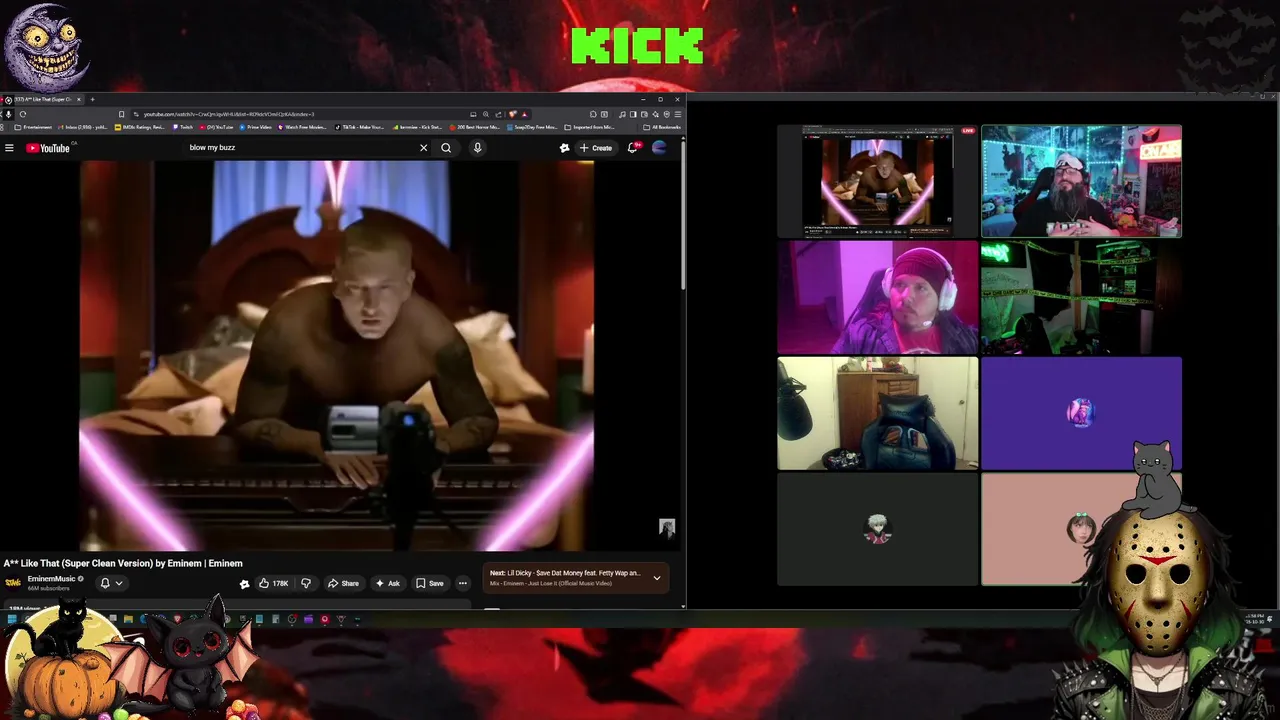Open the Kick streamer bookmark

[x=417, y=127]
